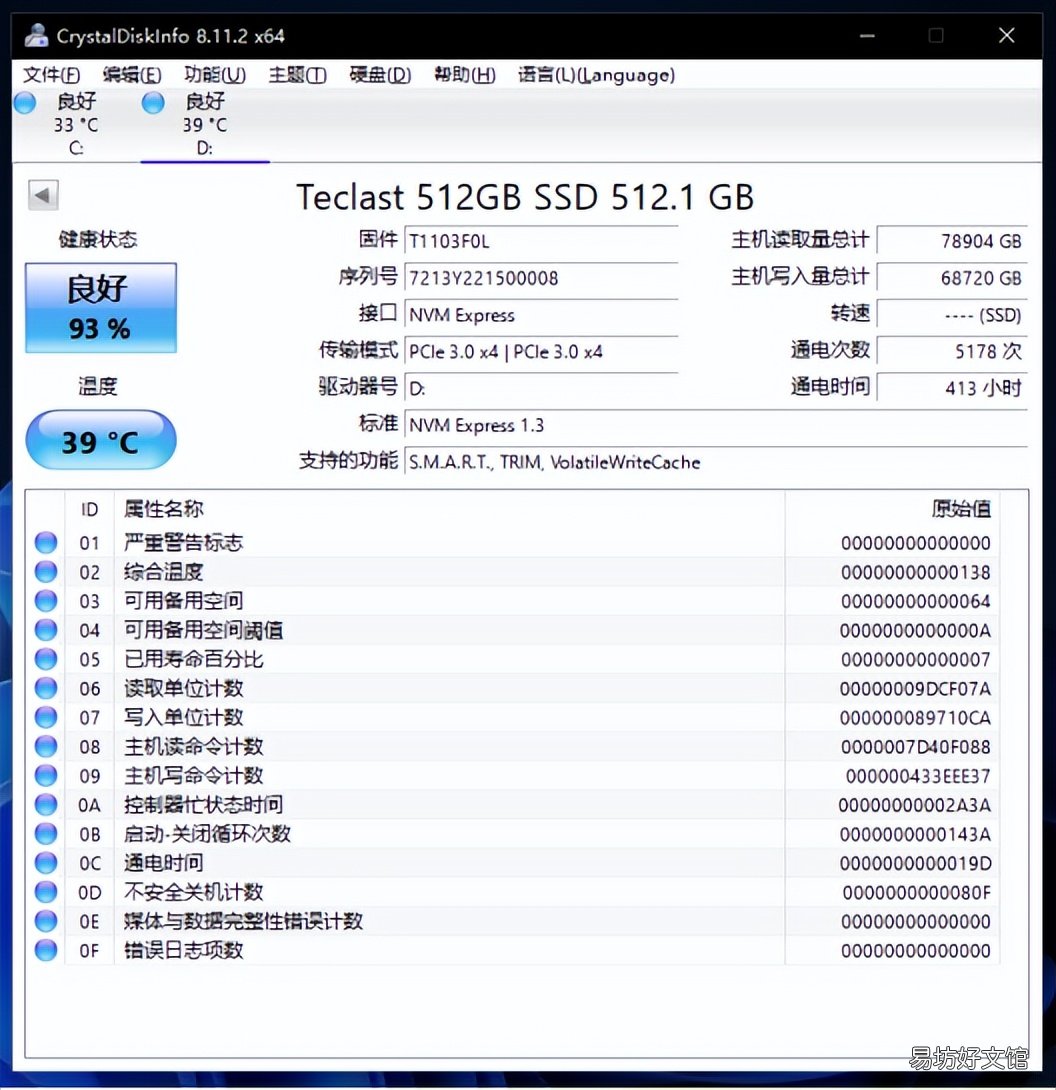Image resolution: width=1056 pixels, height=1090 pixels.
Task: Click the 驱动器号 field showing D:
Action: click(541, 388)
